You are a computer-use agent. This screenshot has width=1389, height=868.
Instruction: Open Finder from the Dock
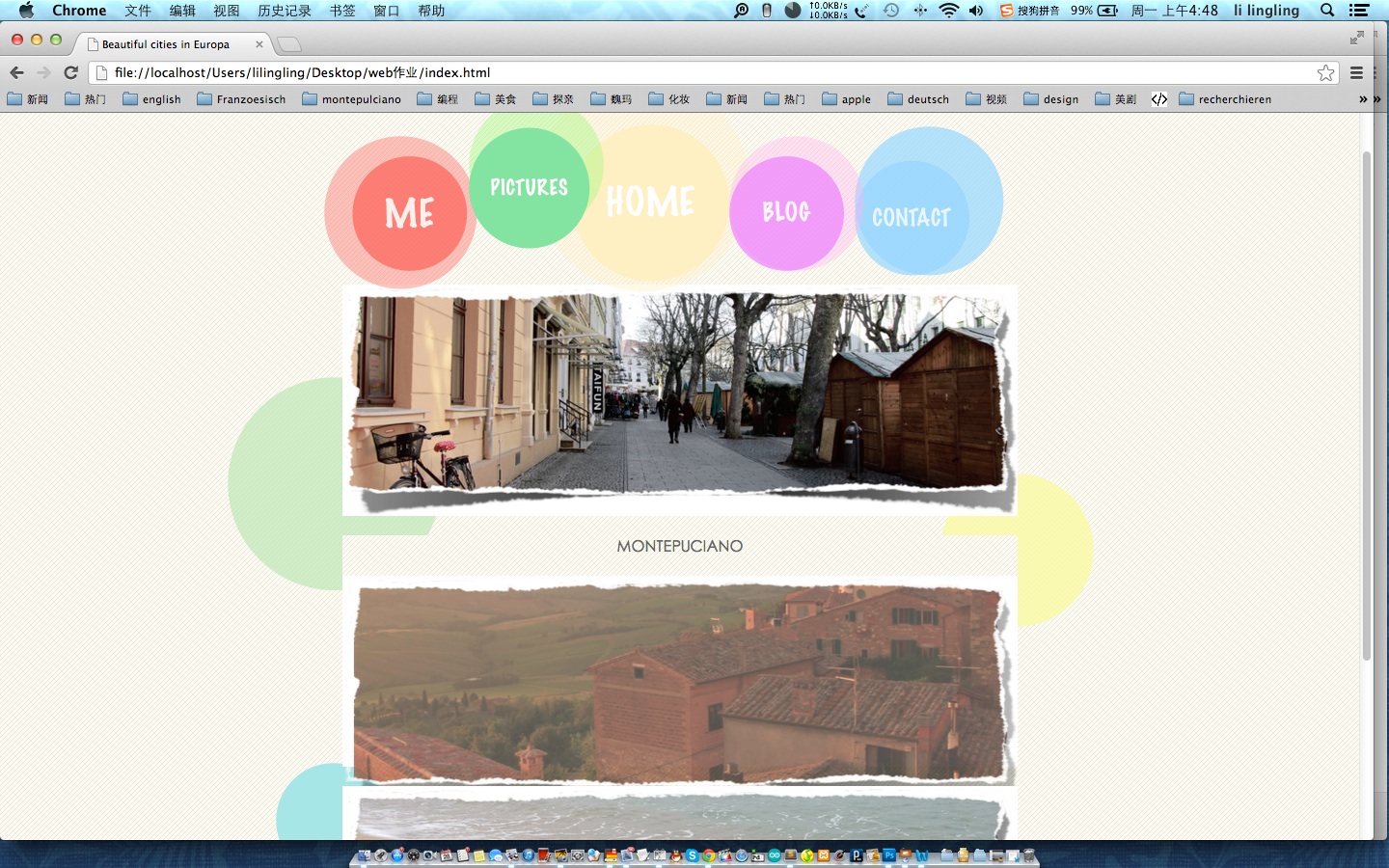[x=365, y=855]
